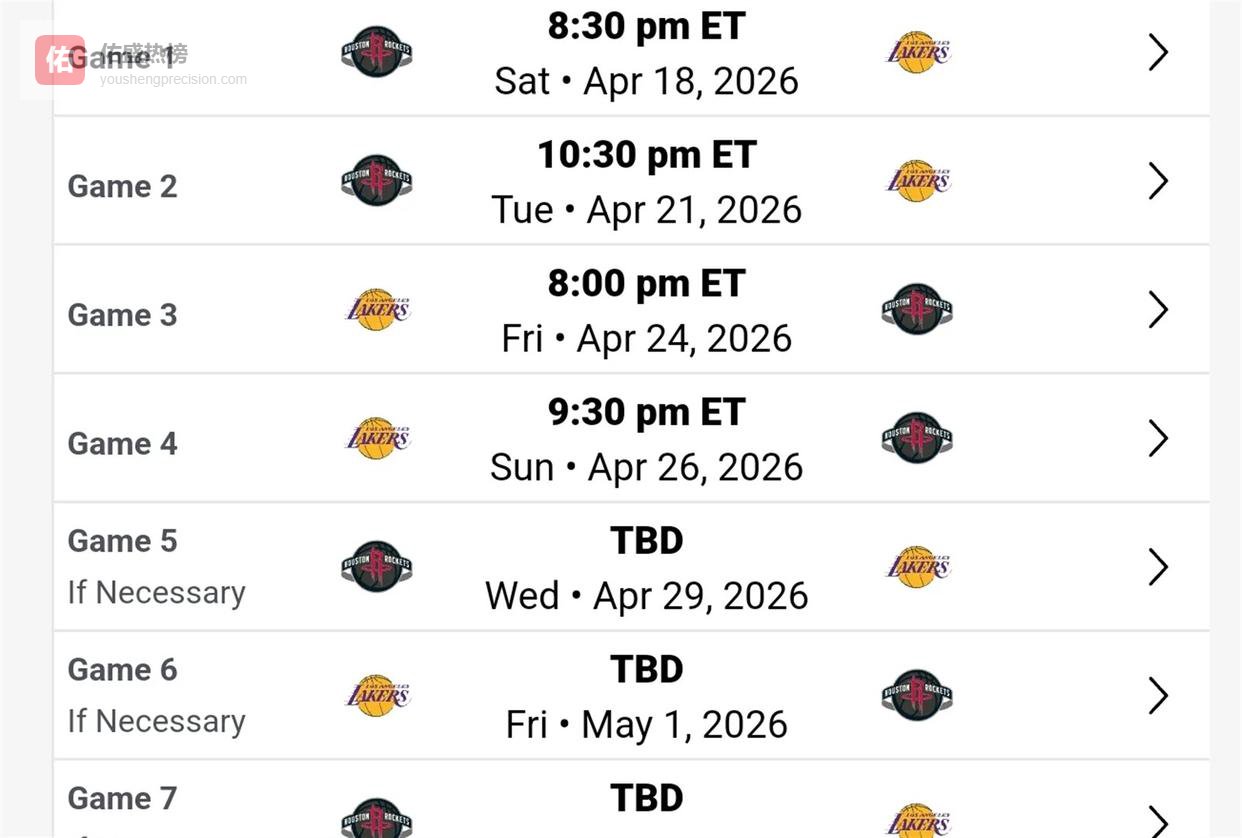Click the Rockets logo in Game 6 row

click(917, 695)
